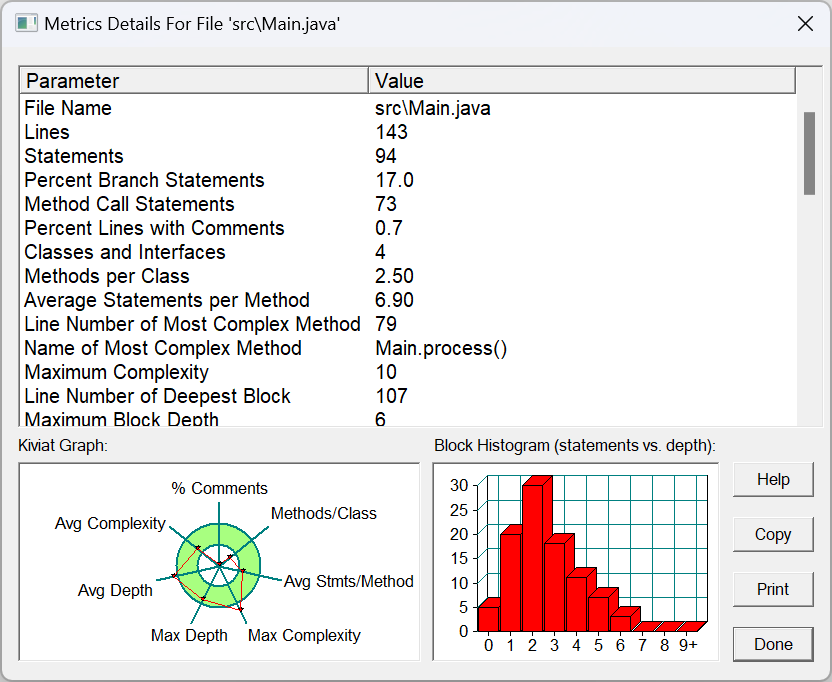Image resolution: width=832 pixels, height=682 pixels.
Task: Click the value 6.90
Action: (x=394, y=300)
